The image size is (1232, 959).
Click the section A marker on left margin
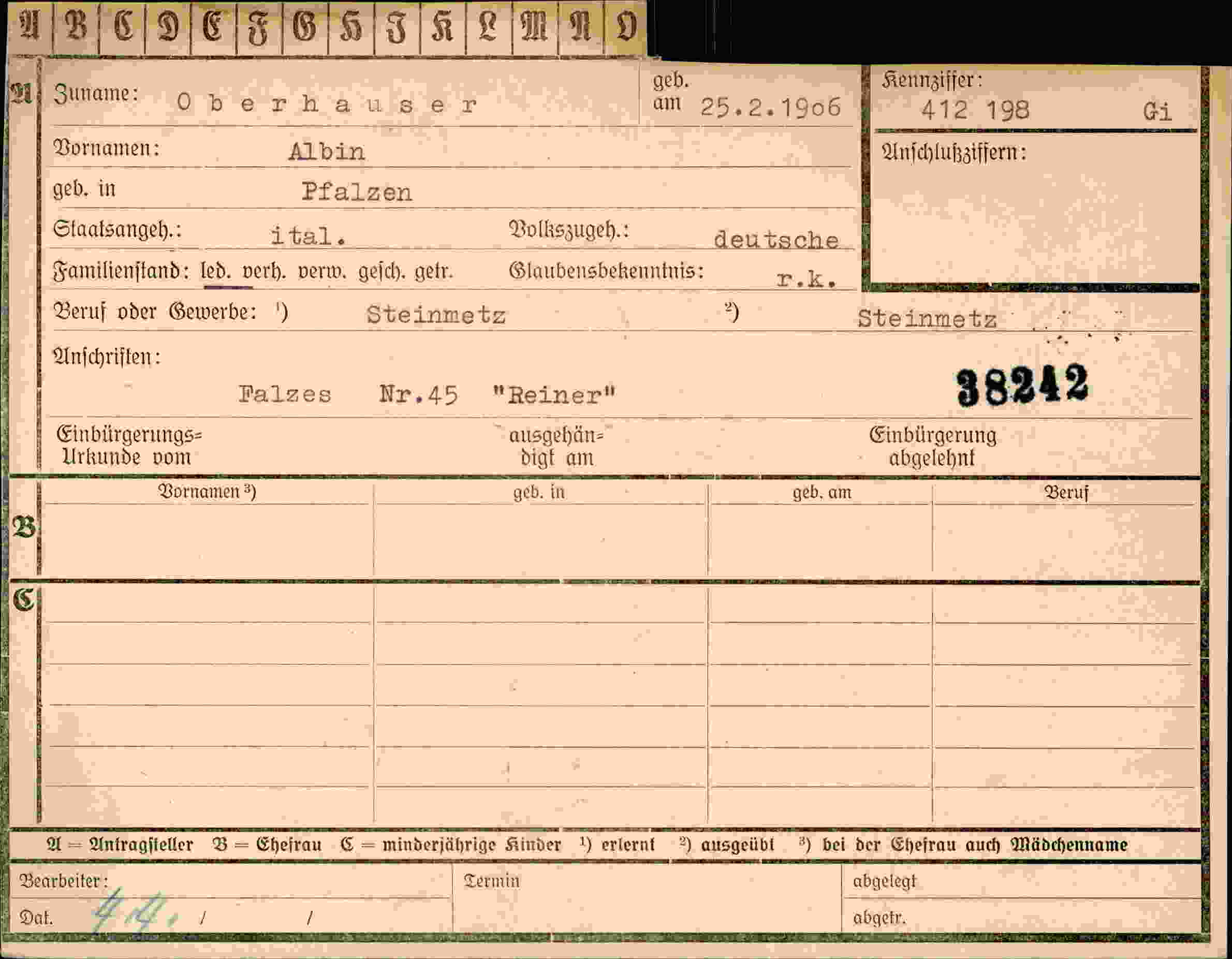tap(23, 94)
